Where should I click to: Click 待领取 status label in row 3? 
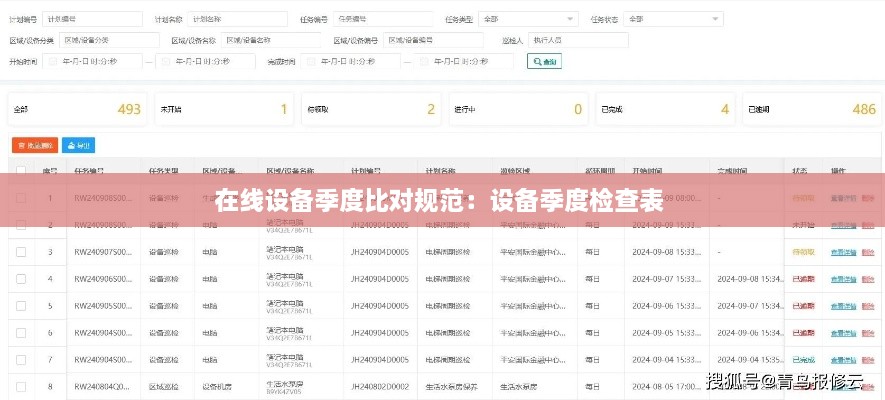point(804,252)
